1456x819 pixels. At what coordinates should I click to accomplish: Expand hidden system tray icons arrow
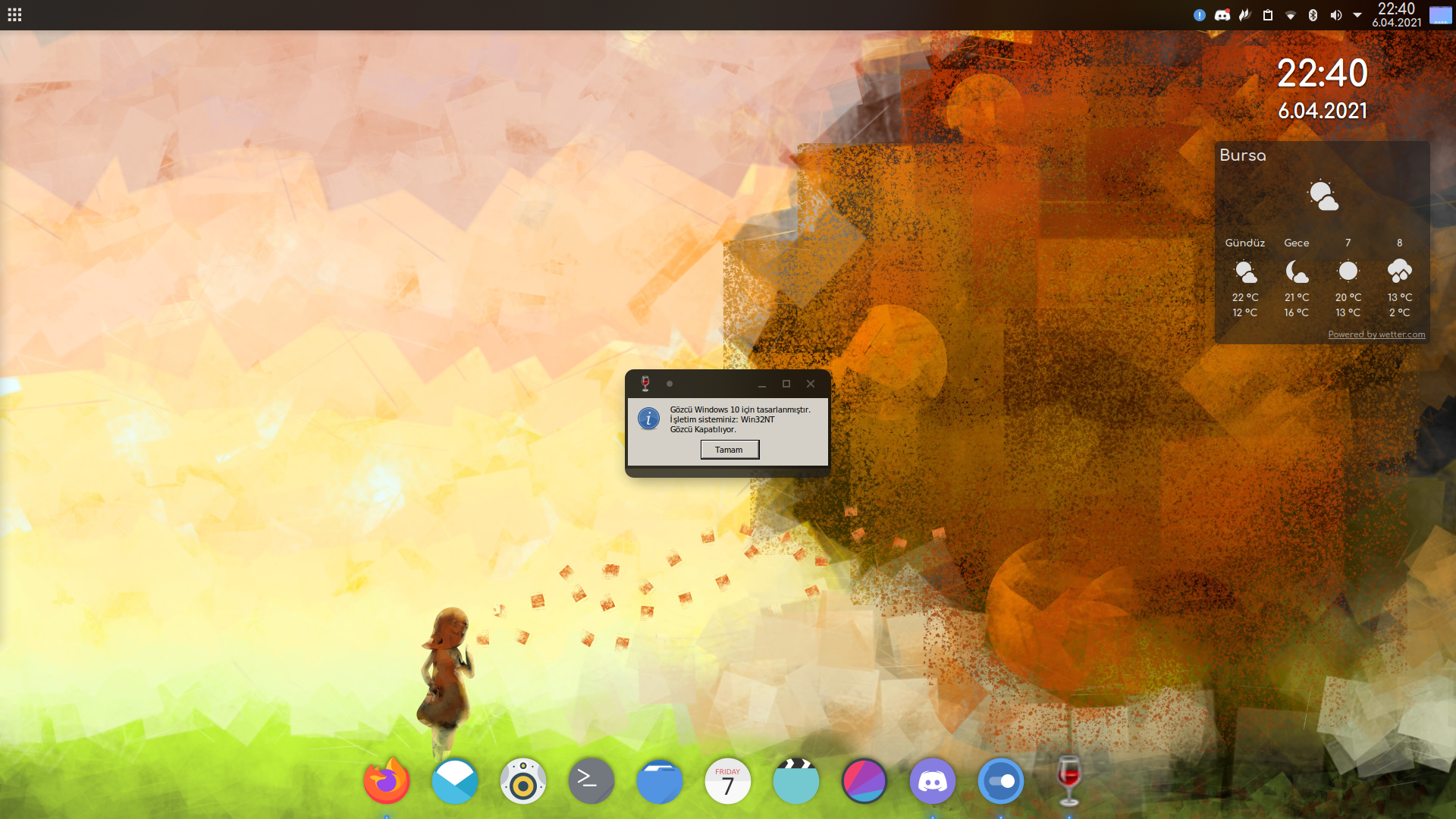click(x=1357, y=15)
